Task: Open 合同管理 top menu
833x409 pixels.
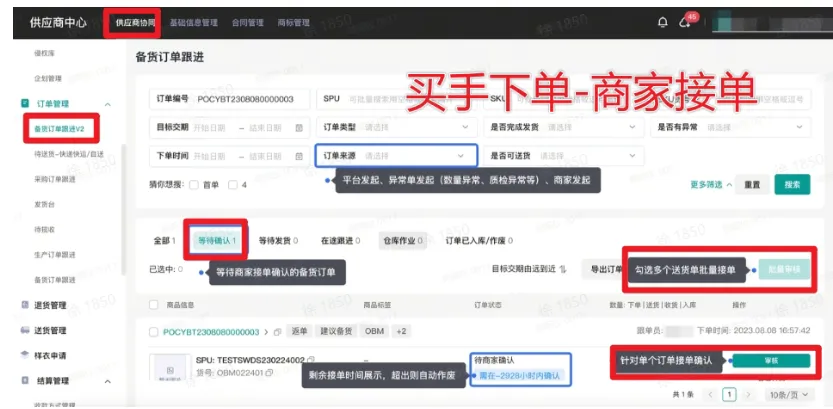Action: 248,23
